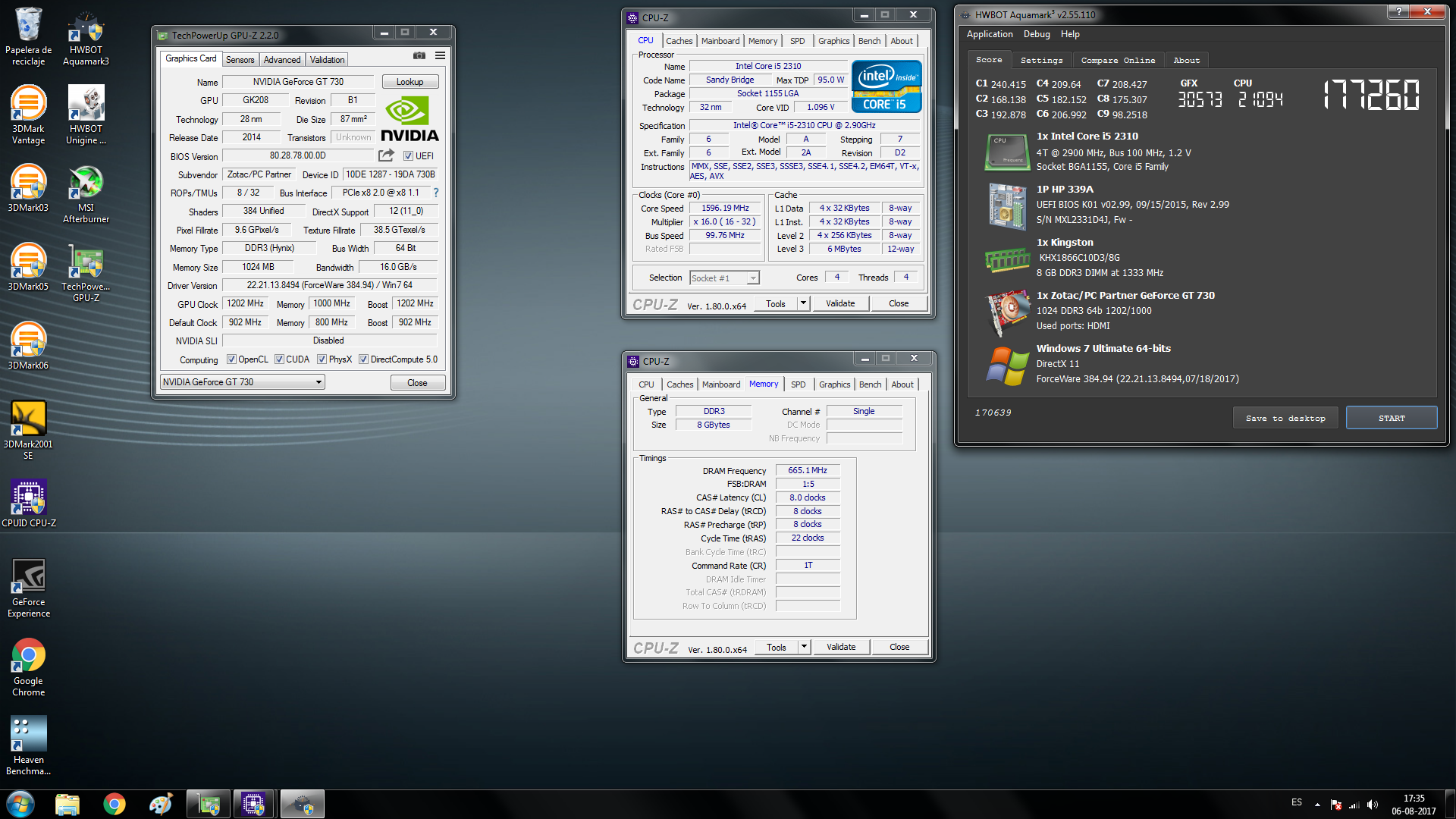Viewport: 1456px width, 819px height.
Task: Select the GeForce Experience desktop icon
Action: coord(29,588)
